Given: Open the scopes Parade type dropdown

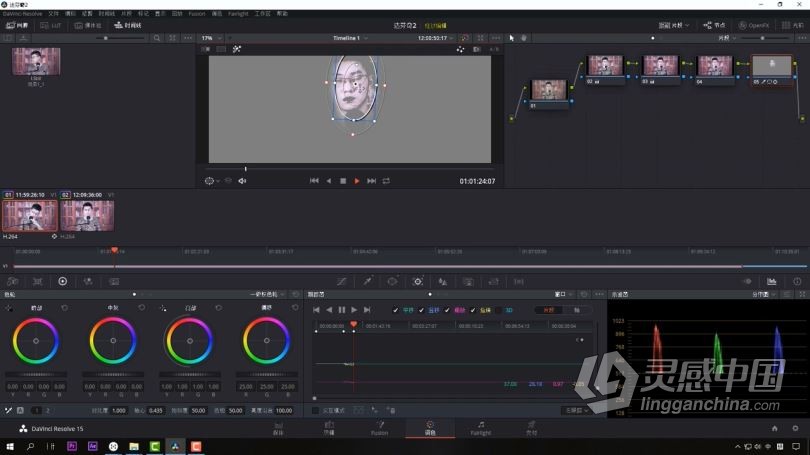Looking at the screenshot, I should [764, 294].
